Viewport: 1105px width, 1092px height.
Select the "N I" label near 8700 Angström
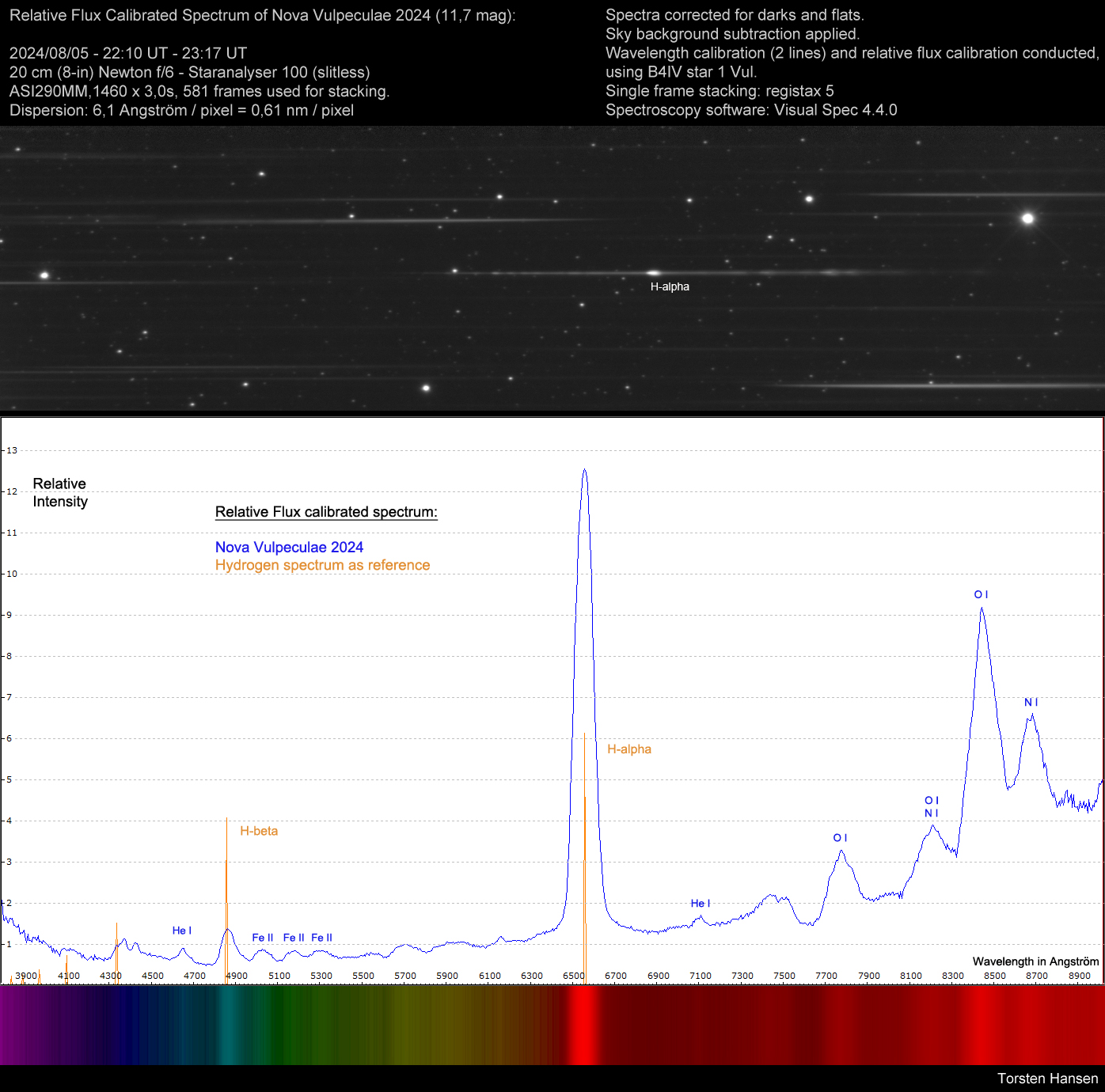(x=1031, y=702)
